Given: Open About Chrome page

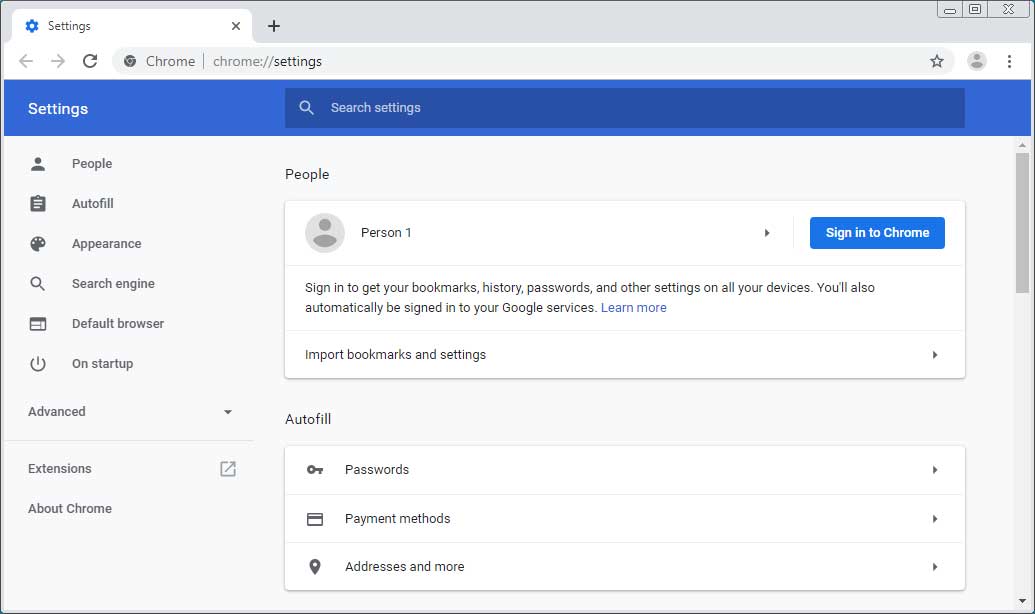Looking at the screenshot, I should pos(70,508).
